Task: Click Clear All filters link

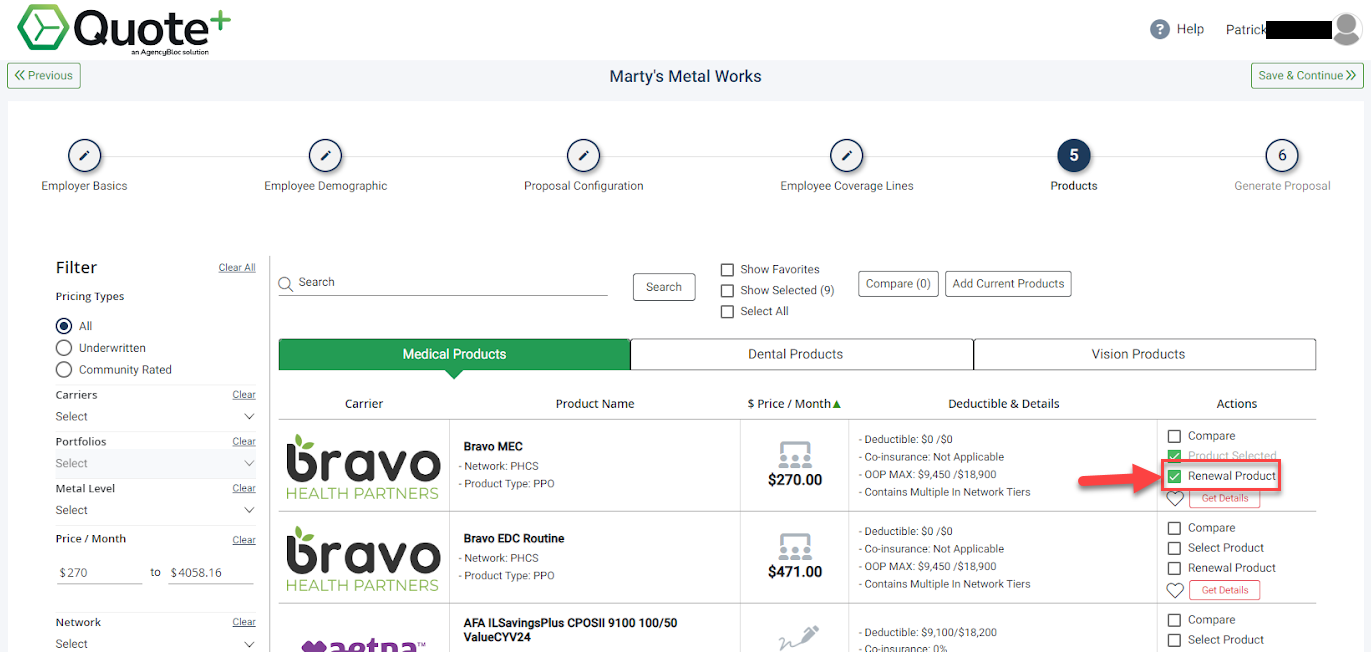Action: (237, 268)
